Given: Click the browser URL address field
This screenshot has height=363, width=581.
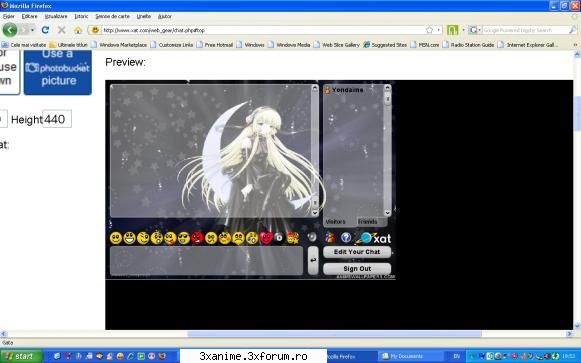Looking at the screenshot, I should click(263, 30).
